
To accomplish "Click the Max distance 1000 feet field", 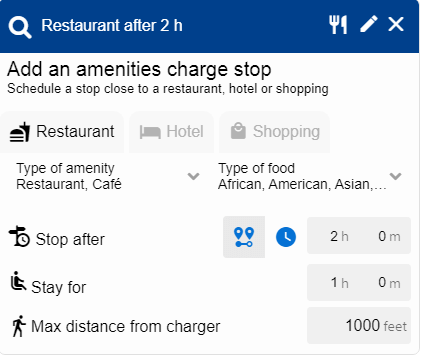I will 359,325.
